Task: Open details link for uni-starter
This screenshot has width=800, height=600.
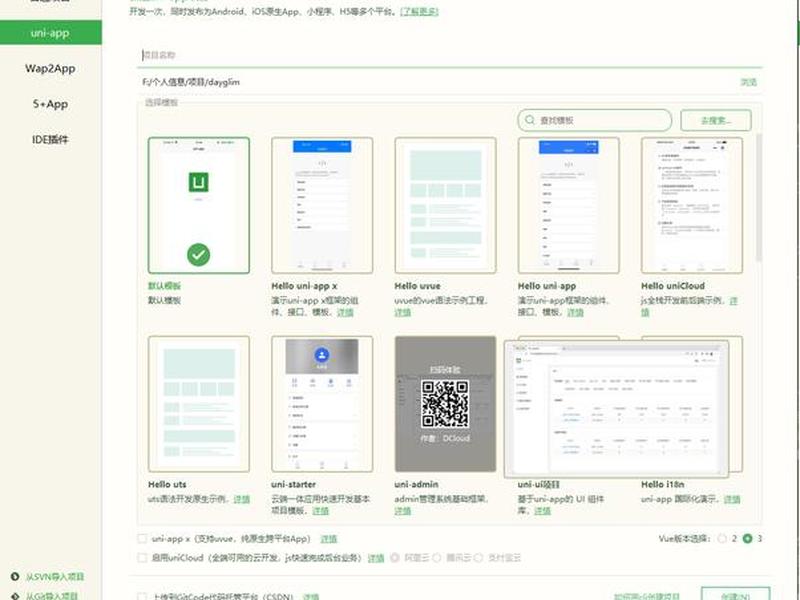Action: click(320, 511)
